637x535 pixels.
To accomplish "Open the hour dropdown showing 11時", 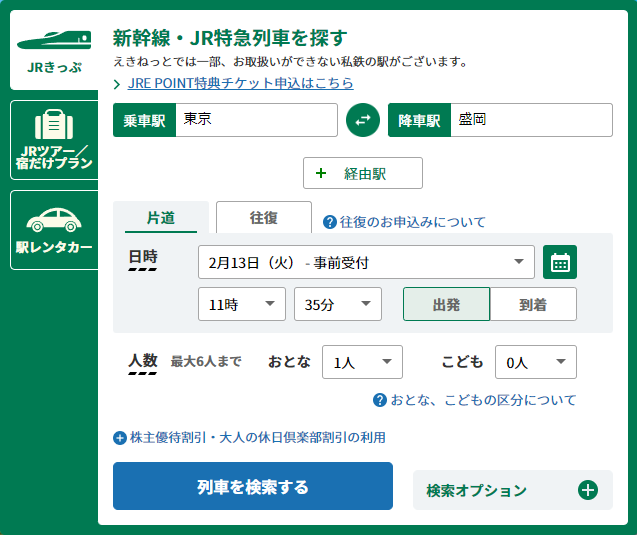I will pyautogui.click(x=242, y=304).
